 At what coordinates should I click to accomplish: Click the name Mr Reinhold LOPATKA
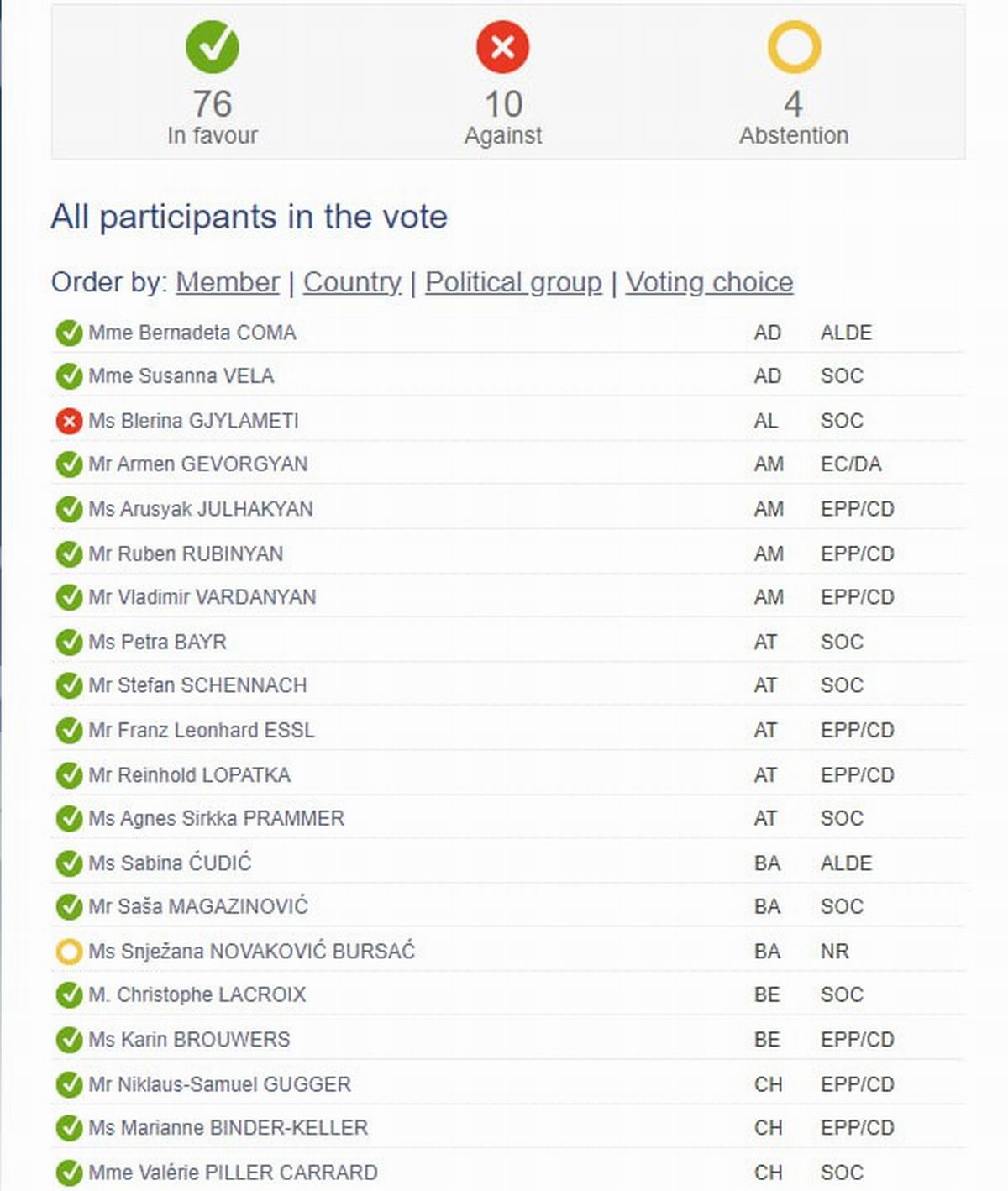click(190, 774)
